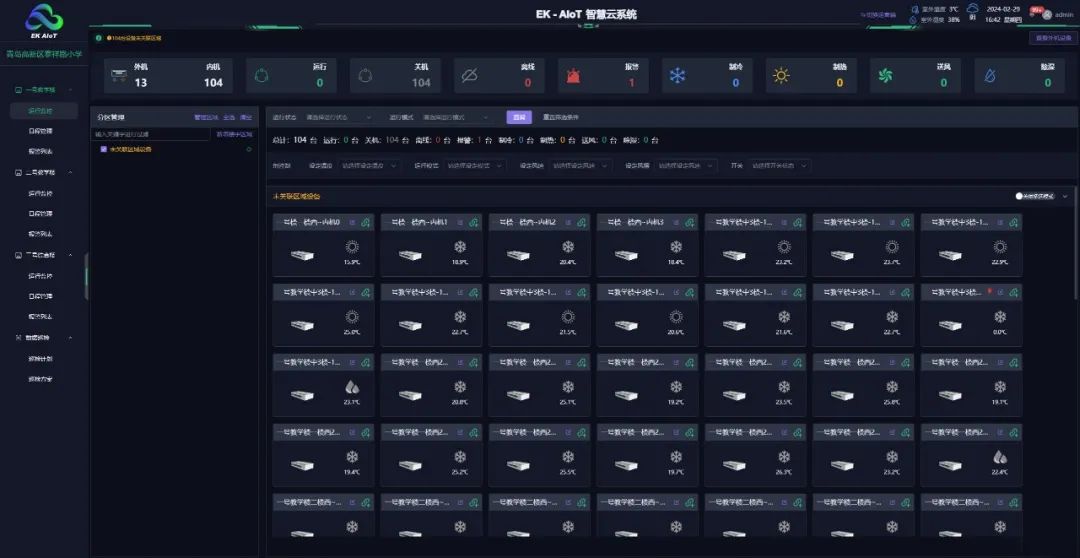Uncheck the unassigned area devices checkbox

pyautogui.click(x=103, y=149)
